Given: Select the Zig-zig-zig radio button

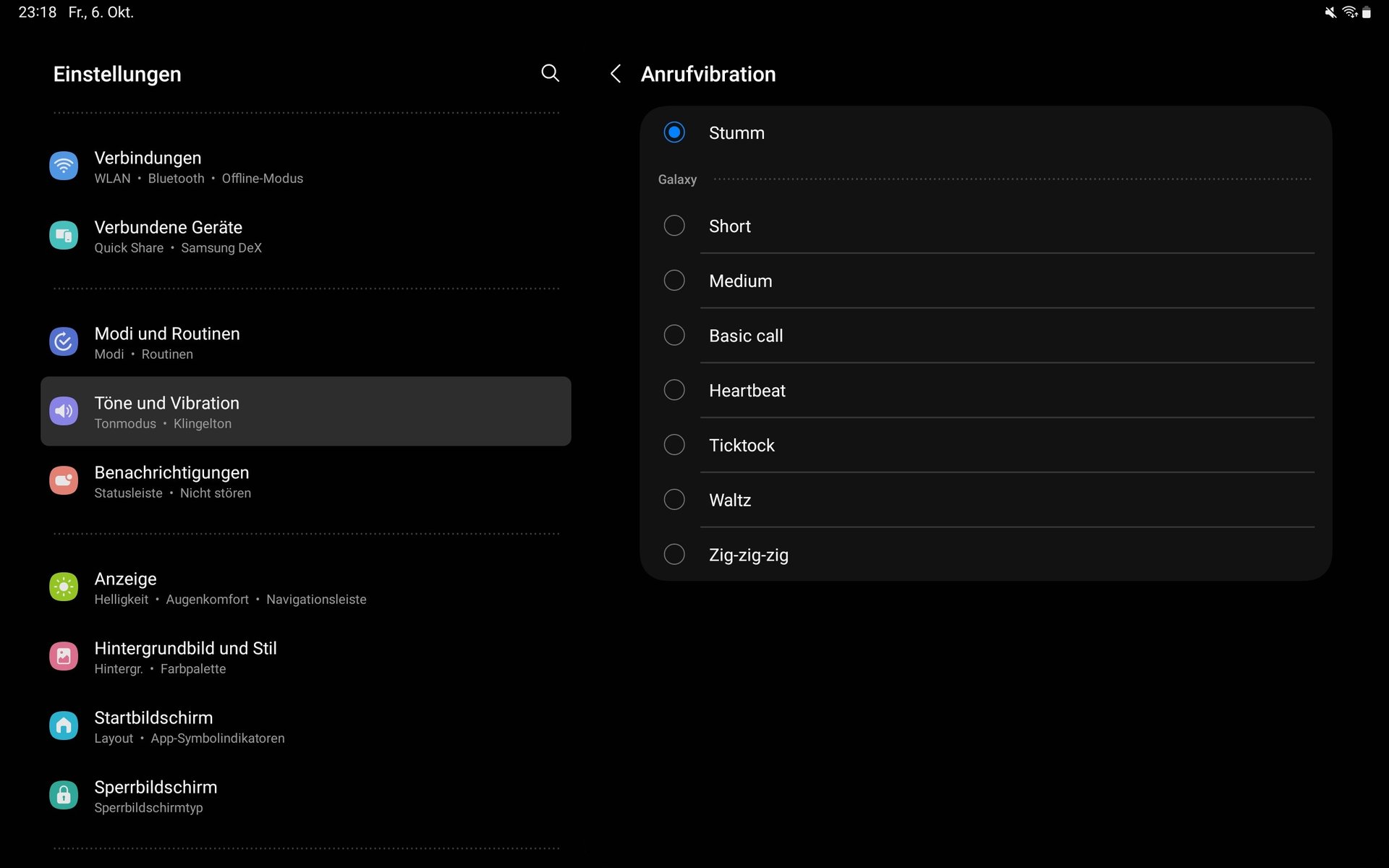Looking at the screenshot, I should click(674, 555).
